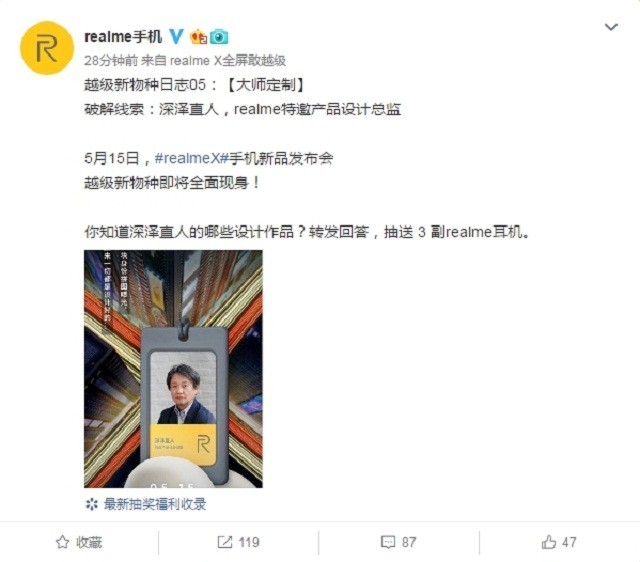Click the like count 47
The width and height of the screenshot is (640, 562).
point(569,542)
